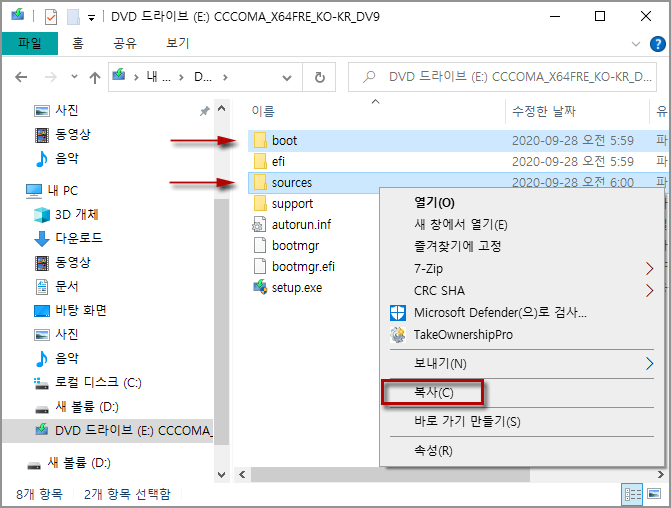Switch to the 보기 ribbon tab

click(x=178, y=43)
